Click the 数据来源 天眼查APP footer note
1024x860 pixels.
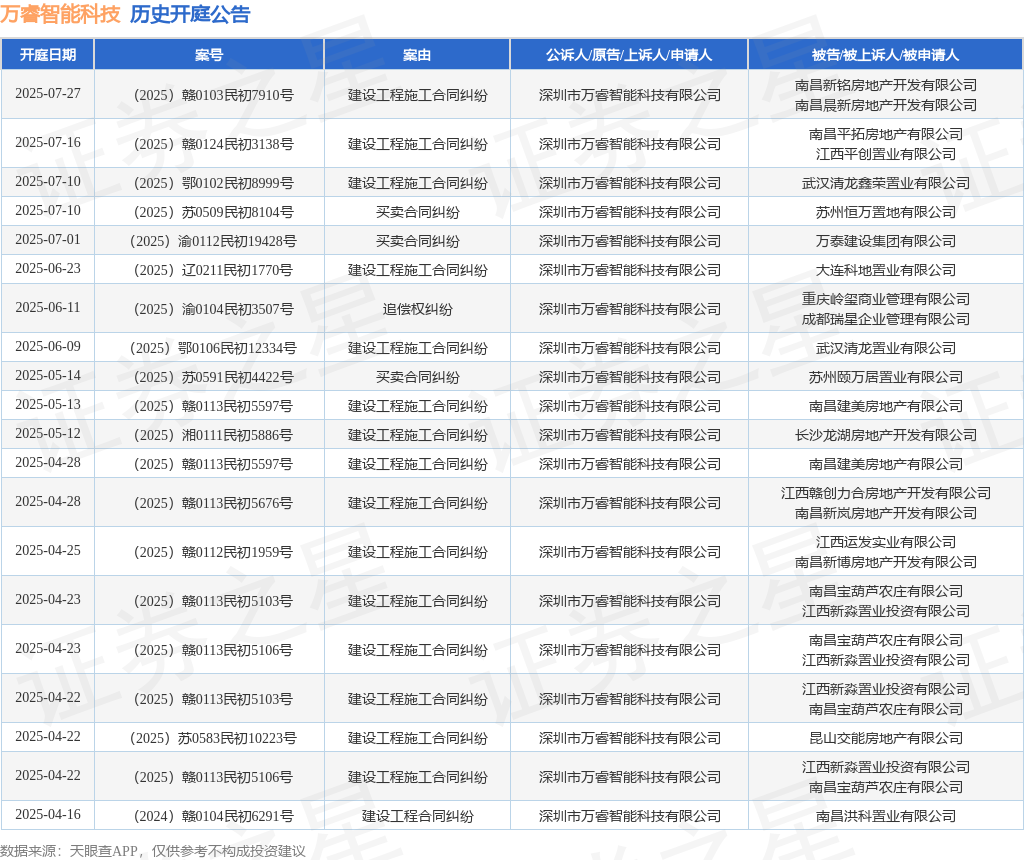[153, 851]
